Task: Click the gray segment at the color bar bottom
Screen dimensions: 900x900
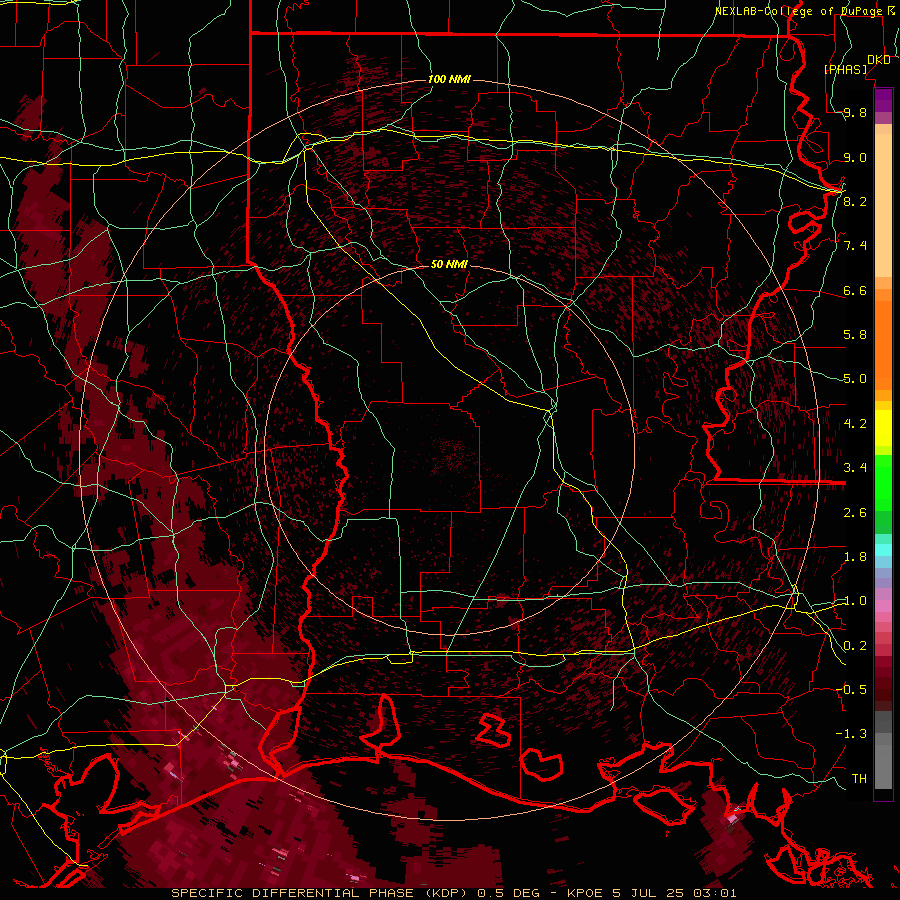Action: (883, 766)
